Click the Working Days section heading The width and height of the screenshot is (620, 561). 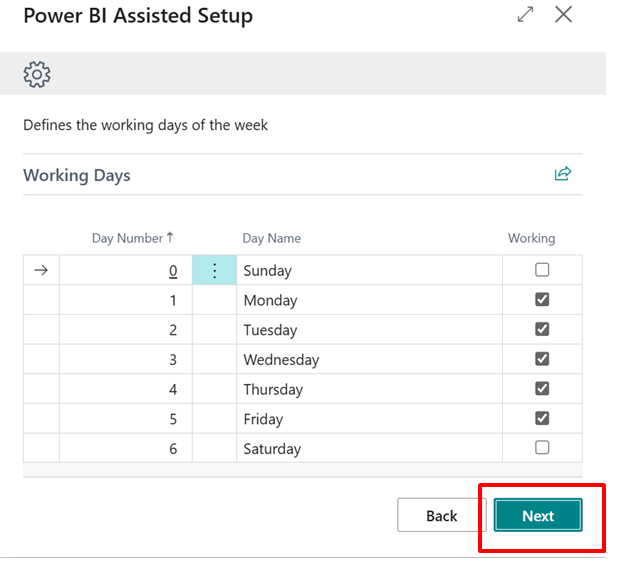(x=77, y=175)
